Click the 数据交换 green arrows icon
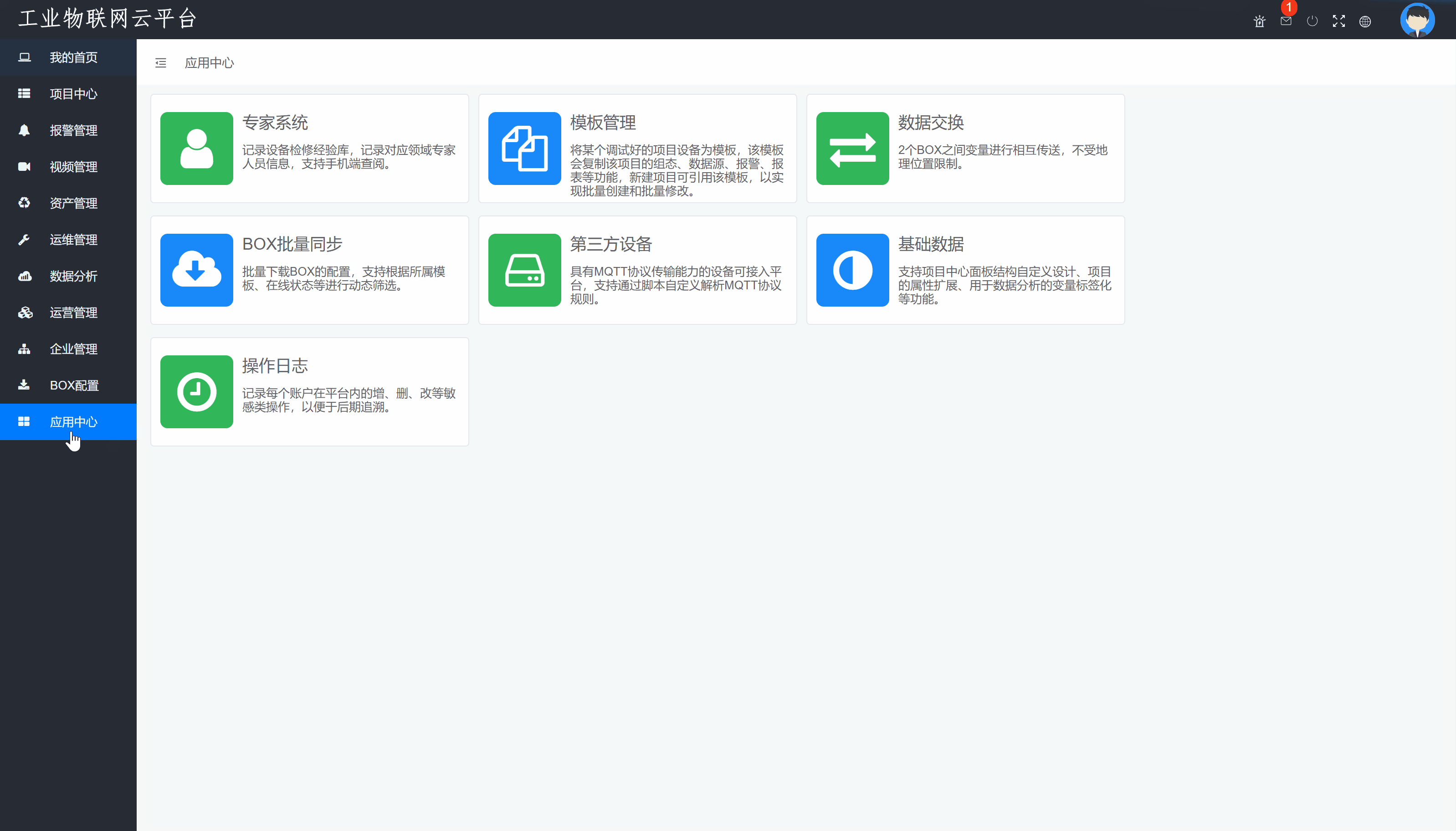The image size is (1456, 831). tap(853, 149)
